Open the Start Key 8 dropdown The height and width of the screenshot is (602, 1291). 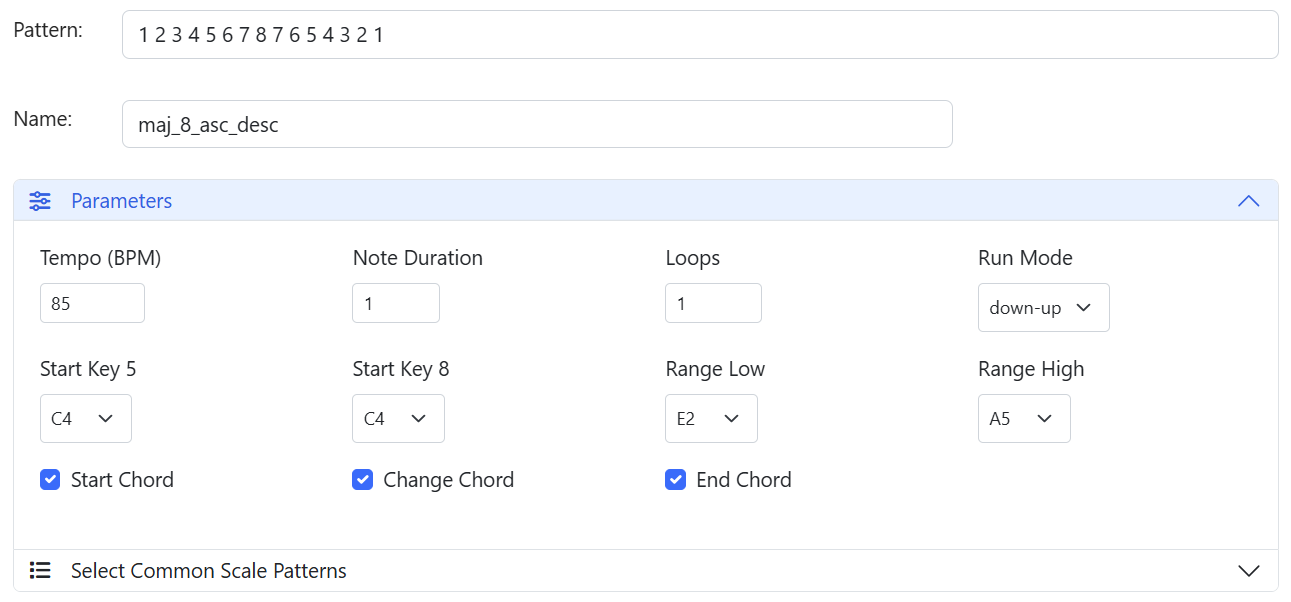coord(398,419)
